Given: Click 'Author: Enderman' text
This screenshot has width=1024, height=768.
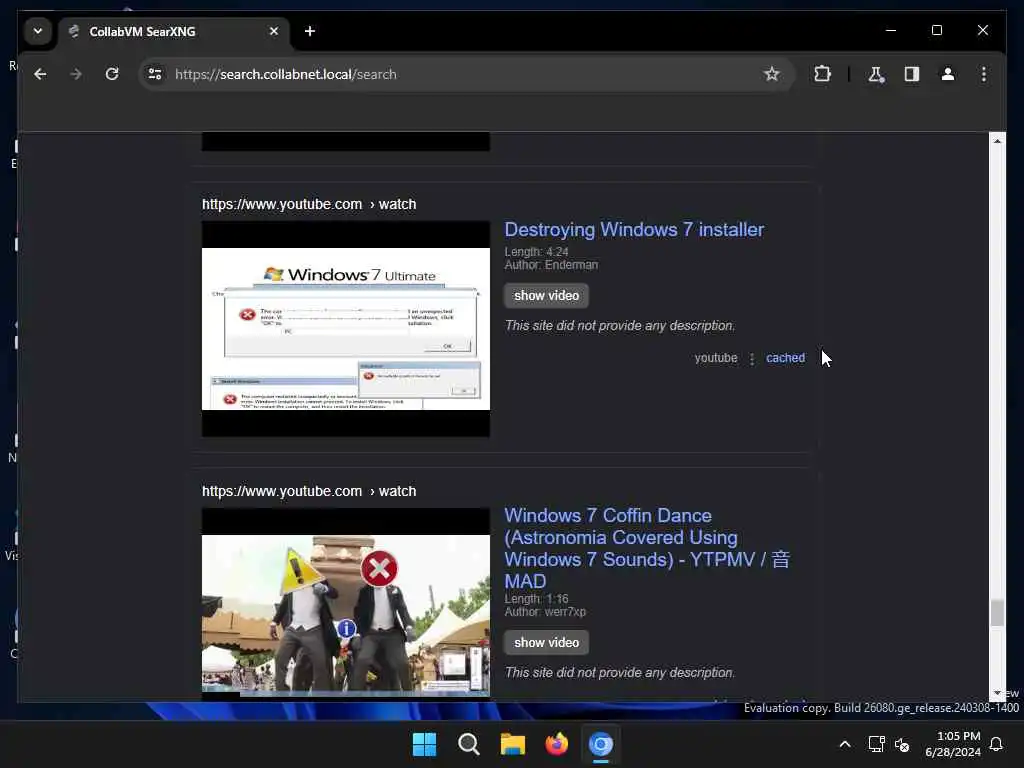Looking at the screenshot, I should click(551, 265).
